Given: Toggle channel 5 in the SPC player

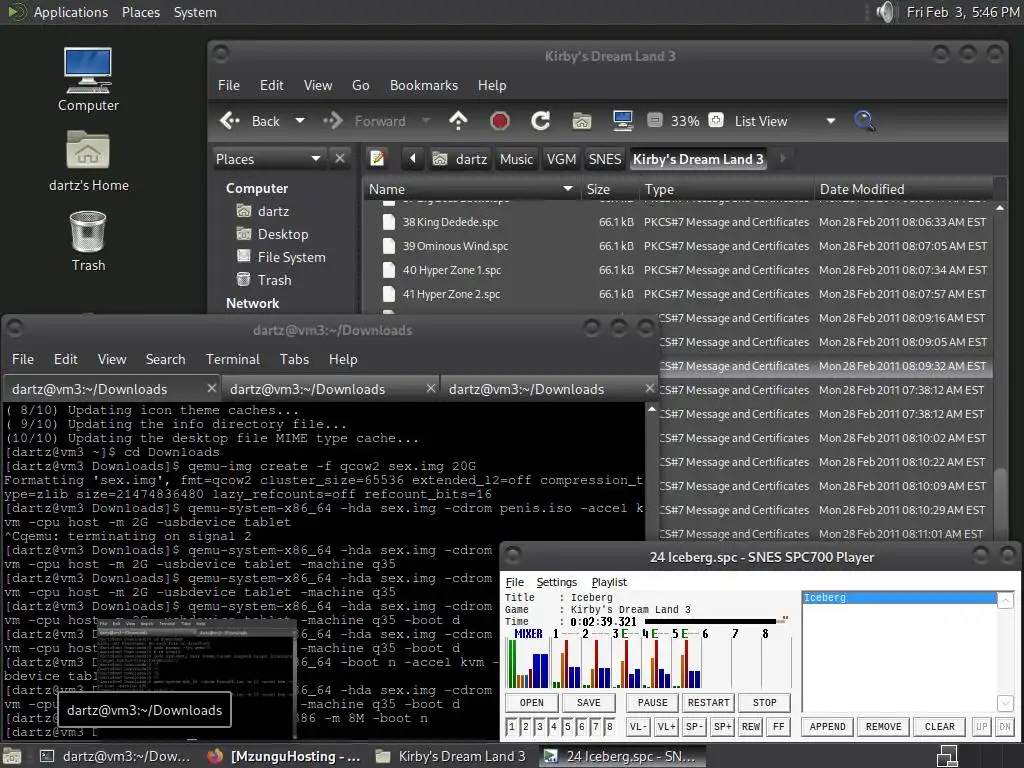Looking at the screenshot, I should [568, 726].
